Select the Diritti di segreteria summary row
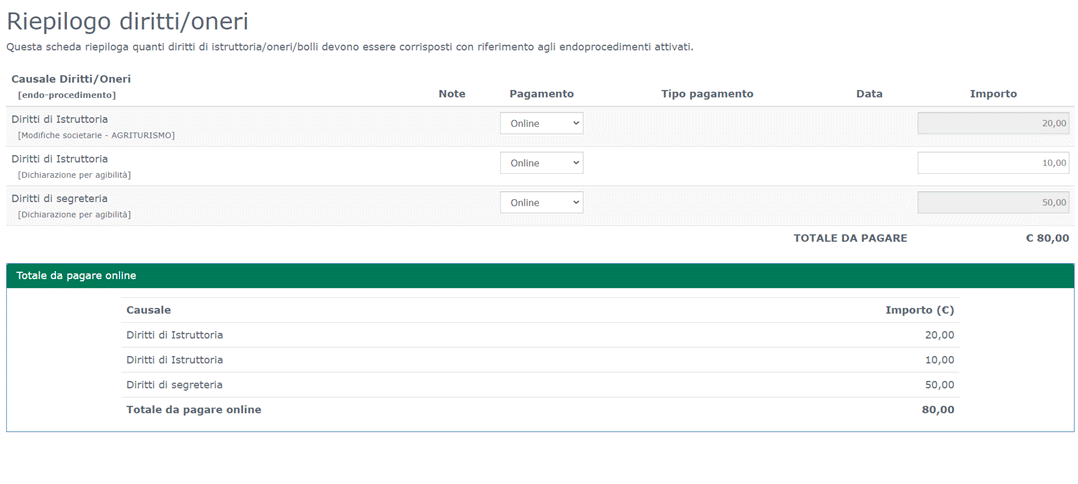The height and width of the screenshot is (484, 1078). pos(540,385)
